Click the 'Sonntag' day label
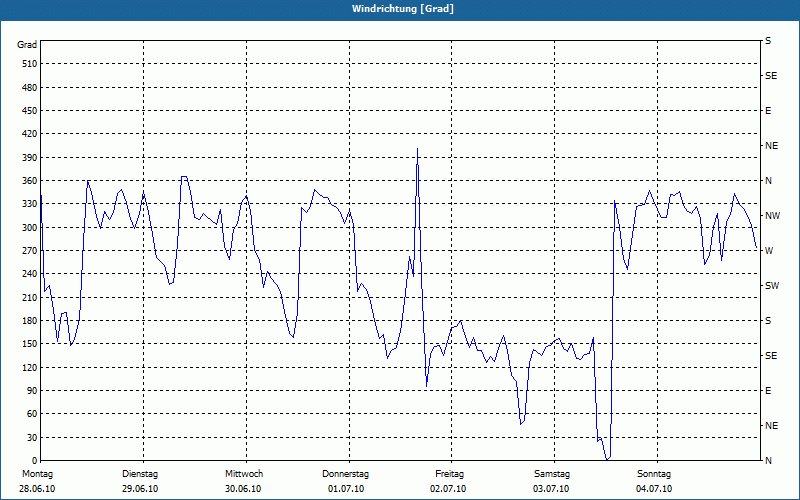Viewport: 800px width, 500px height. 654,474
